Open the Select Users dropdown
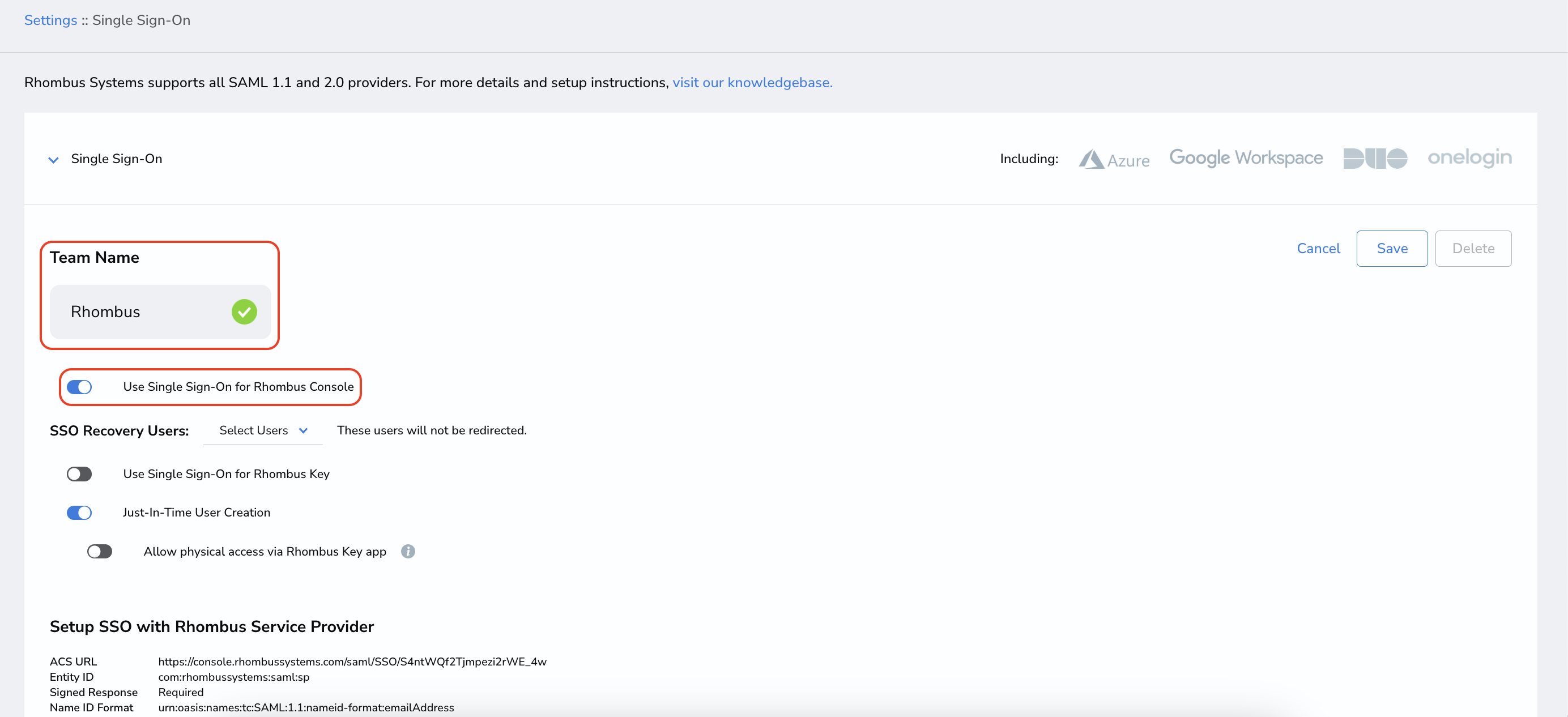The width and height of the screenshot is (1568, 717). coord(263,430)
